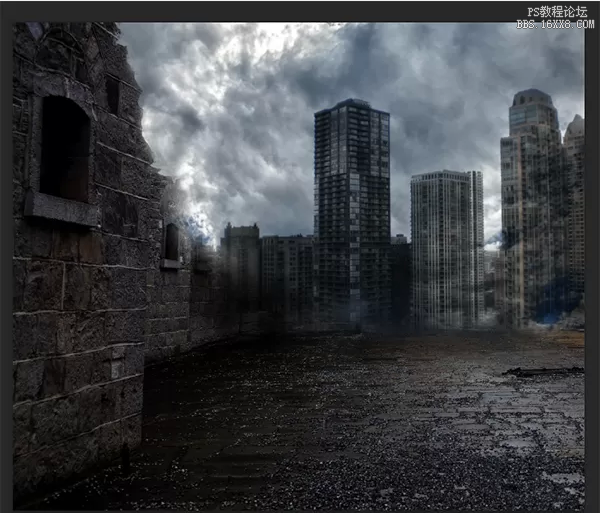Viewport: 600px width, 513px height.
Task: Click the composite cityscape image canvas
Action: [x=298, y=266]
